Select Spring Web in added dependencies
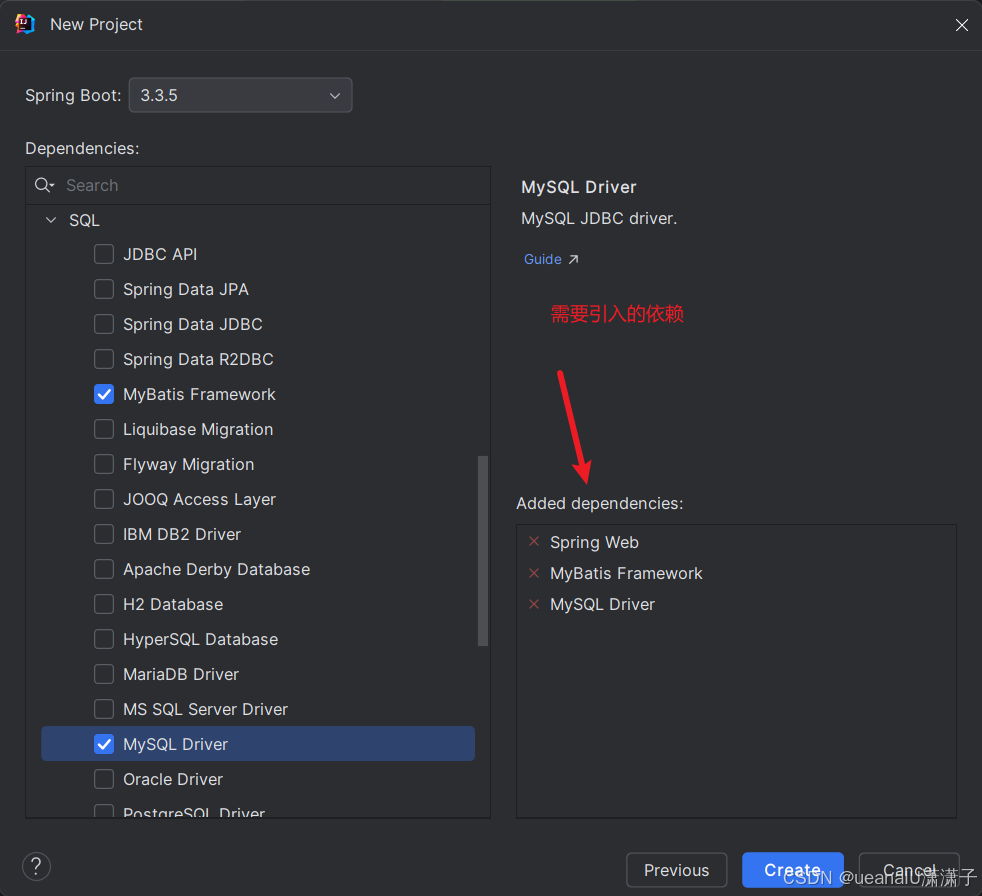 point(594,542)
